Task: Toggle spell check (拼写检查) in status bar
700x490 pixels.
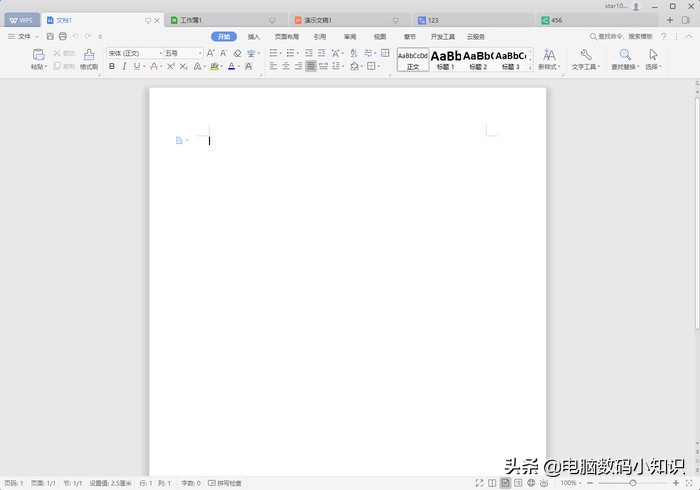Action: (226, 483)
